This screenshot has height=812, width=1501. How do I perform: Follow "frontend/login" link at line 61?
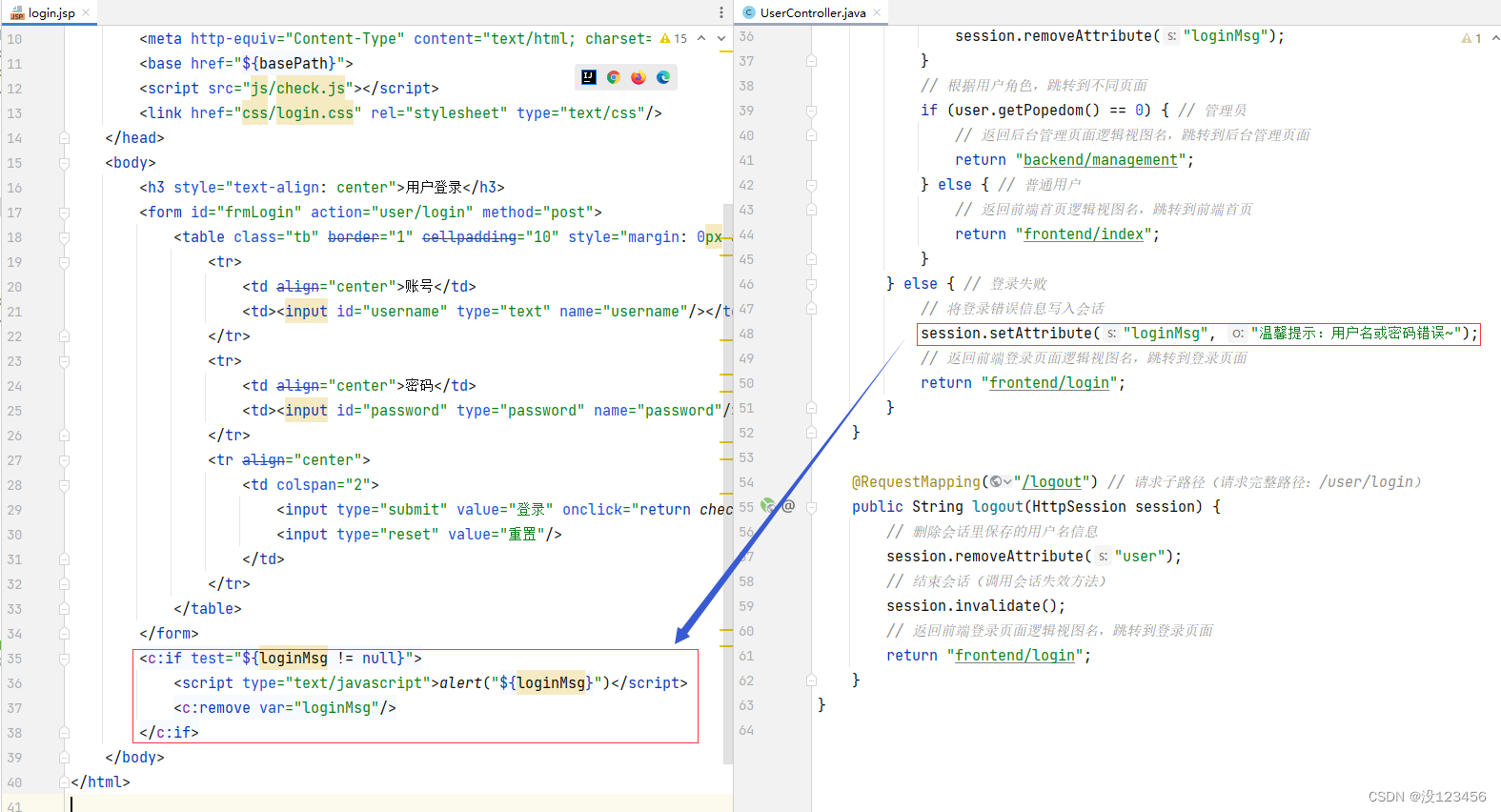(1015, 656)
